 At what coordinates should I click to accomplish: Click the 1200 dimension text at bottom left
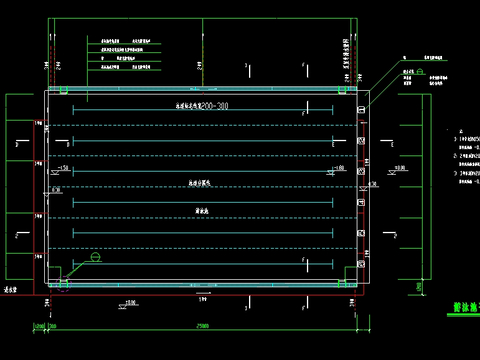click(40, 326)
